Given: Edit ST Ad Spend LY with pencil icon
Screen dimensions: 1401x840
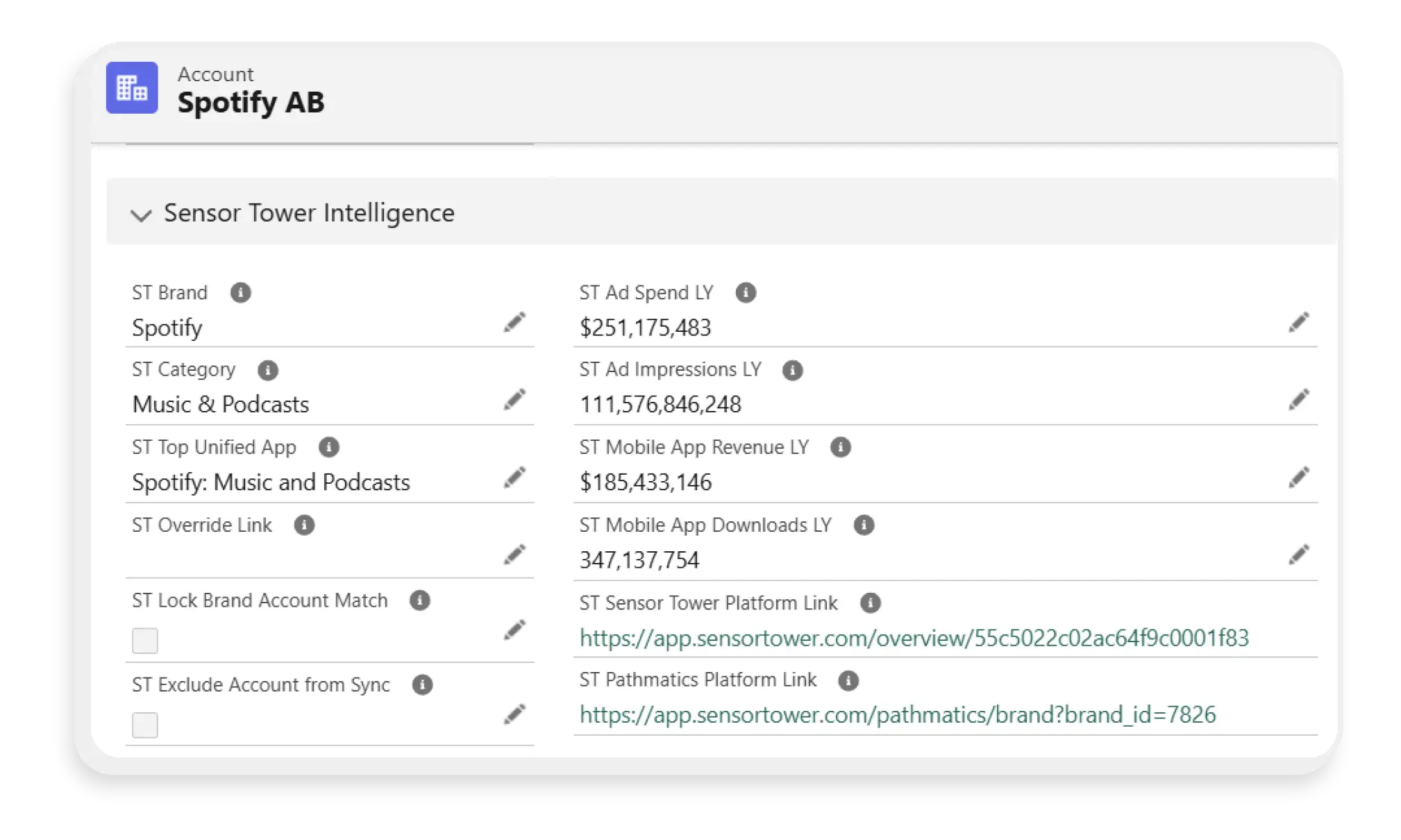Looking at the screenshot, I should tap(1299, 322).
